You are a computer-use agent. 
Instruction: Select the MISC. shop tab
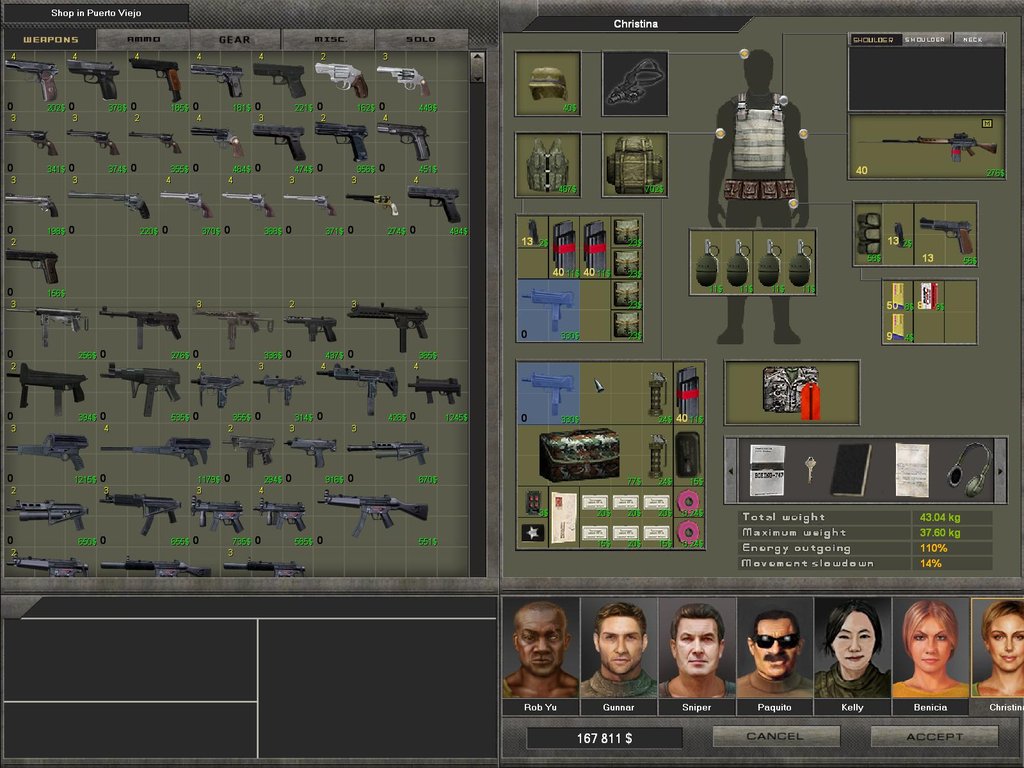coord(328,39)
